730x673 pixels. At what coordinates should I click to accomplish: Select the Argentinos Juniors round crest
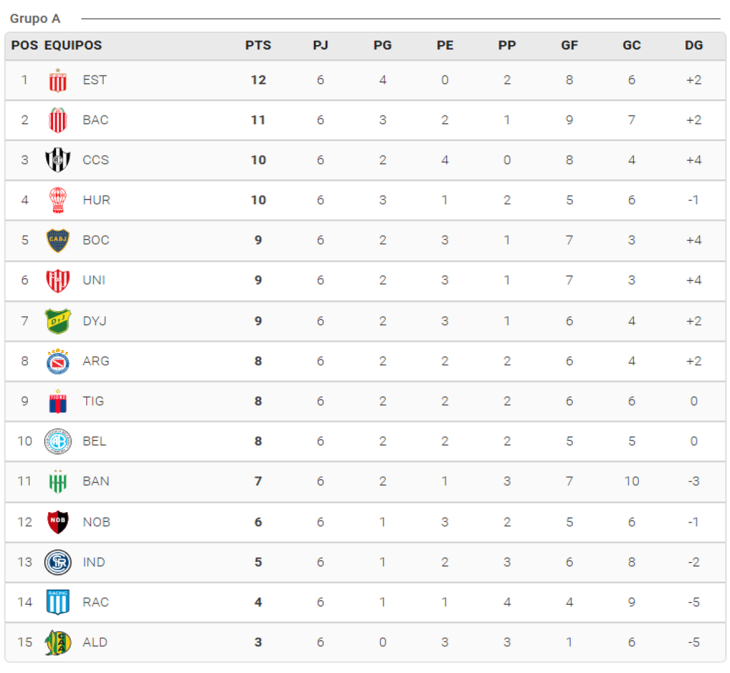click(x=58, y=361)
